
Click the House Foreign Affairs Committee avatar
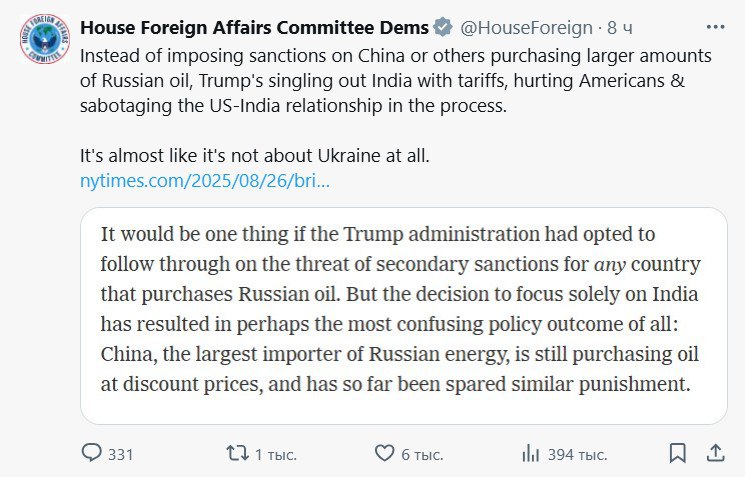click(45, 39)
